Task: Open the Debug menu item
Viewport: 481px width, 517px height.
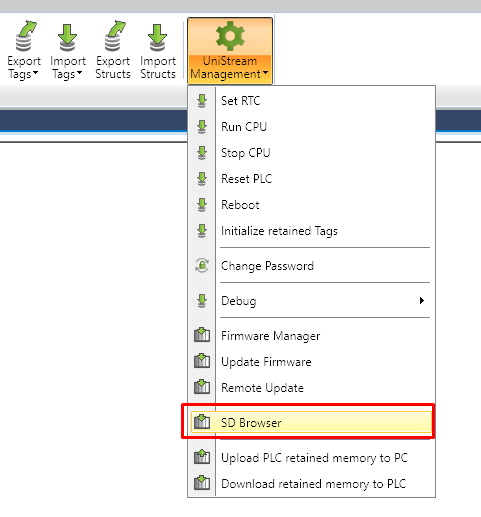Action: (x=312, y=301)
